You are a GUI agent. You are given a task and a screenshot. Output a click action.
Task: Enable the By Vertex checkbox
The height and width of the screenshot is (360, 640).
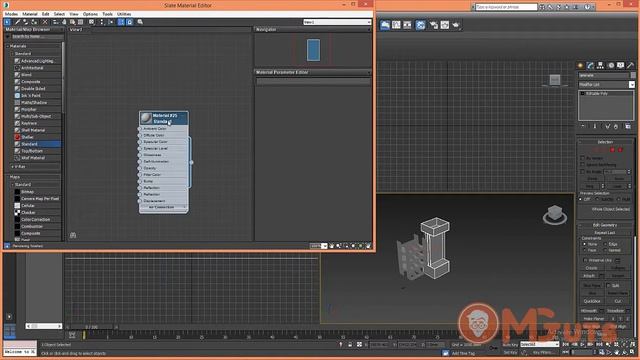pos(582,158)
